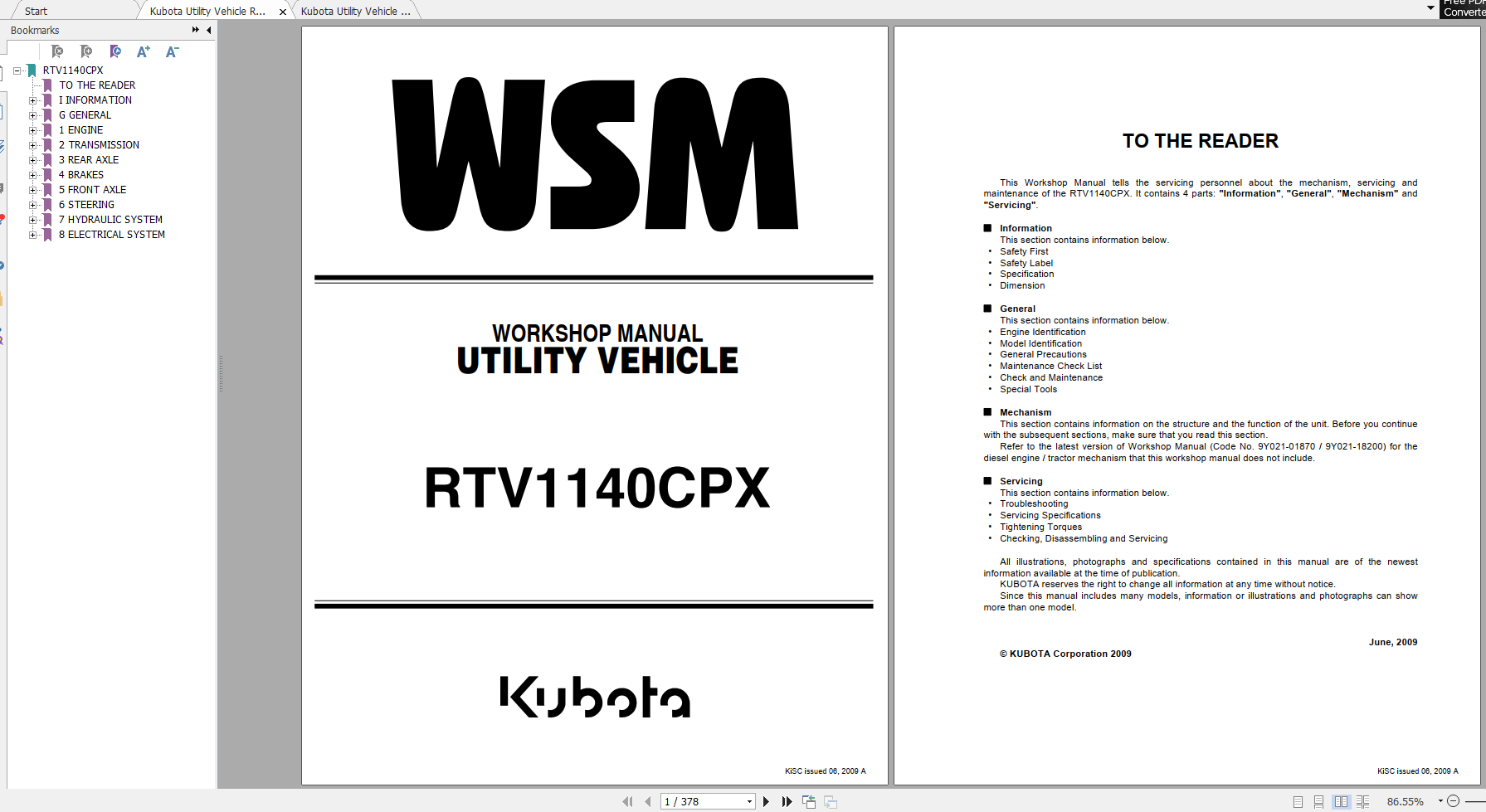Click the RTV1140CPX model title on cover page

(x=597, y=488)
